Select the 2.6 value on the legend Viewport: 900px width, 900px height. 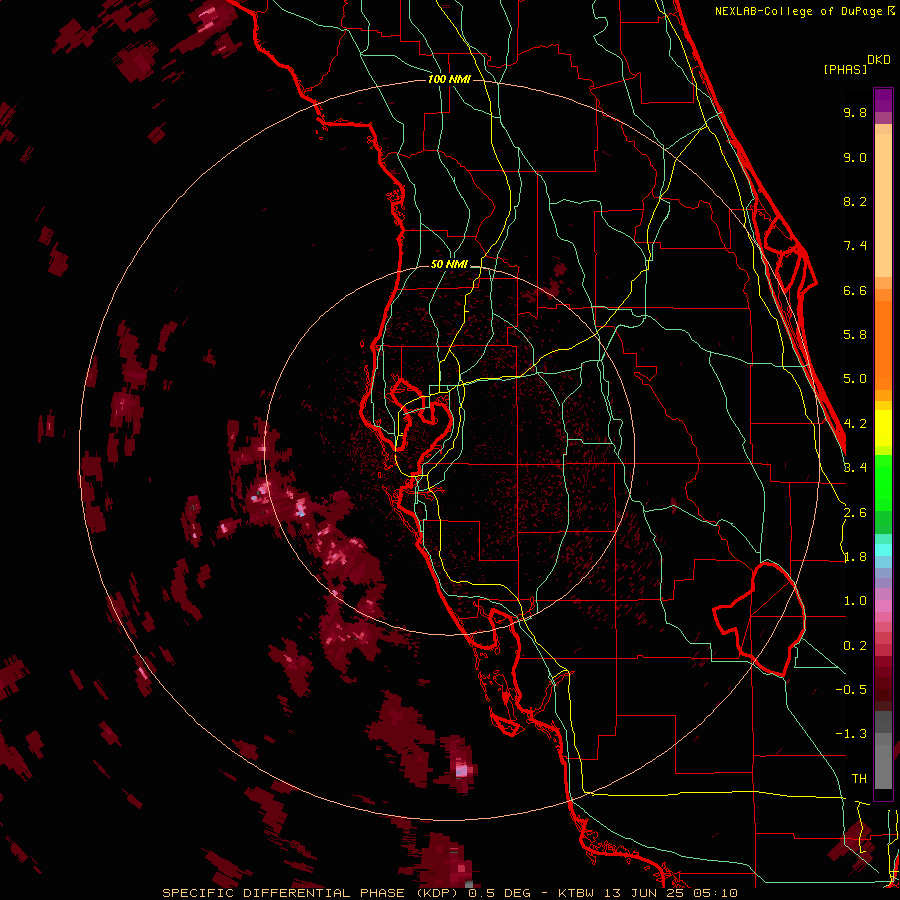click(855, 513)
